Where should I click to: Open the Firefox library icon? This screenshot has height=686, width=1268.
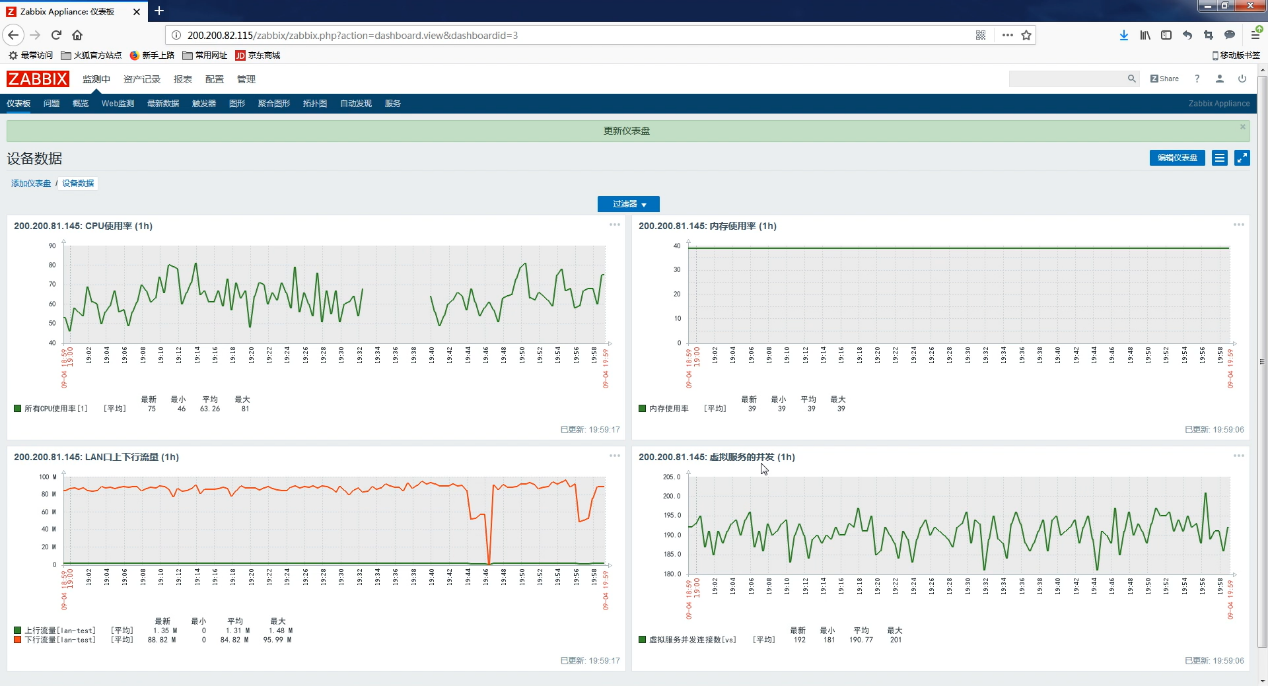[1145, 35]
